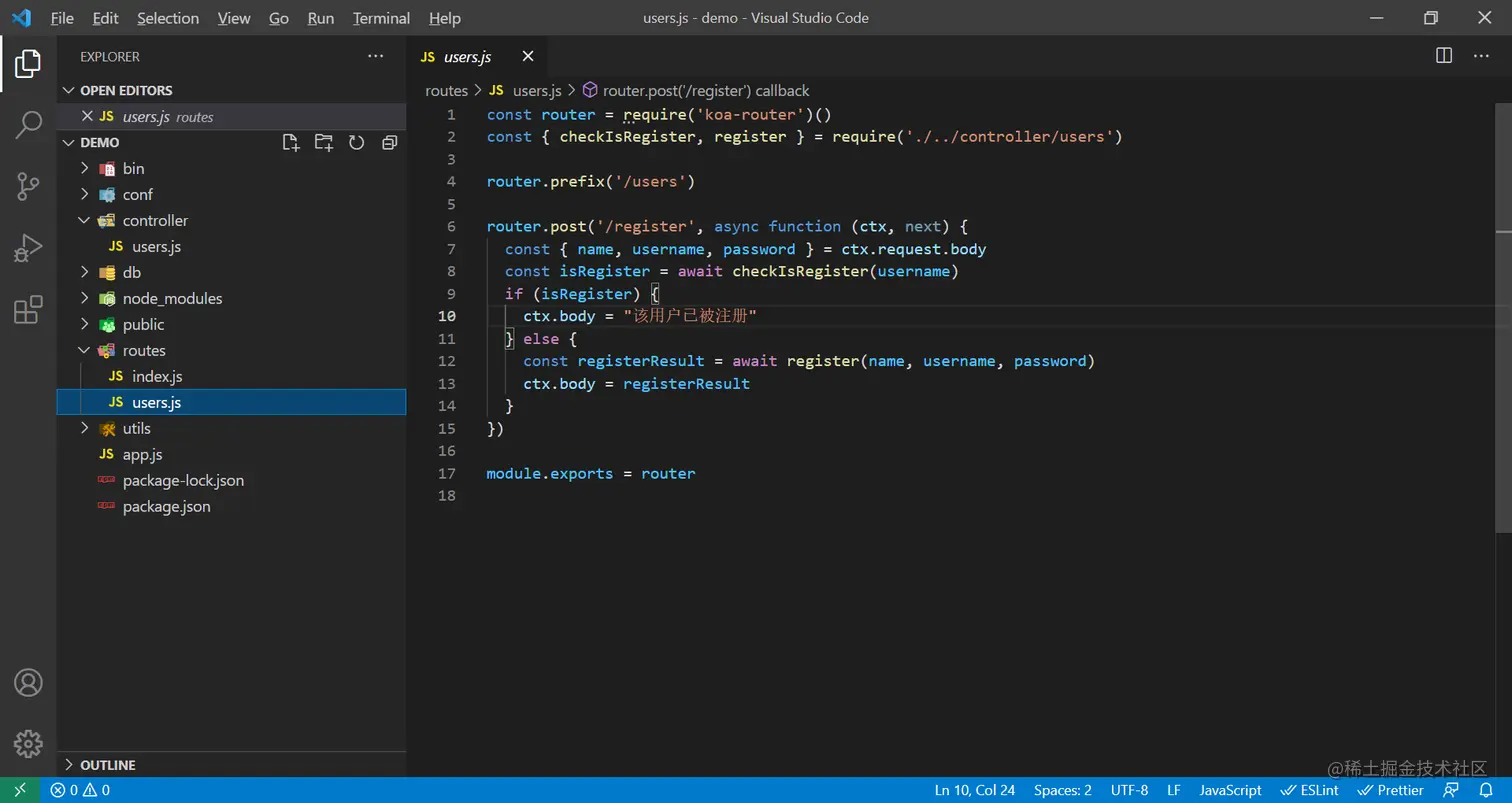Open the Selection menu

[168, 18]
